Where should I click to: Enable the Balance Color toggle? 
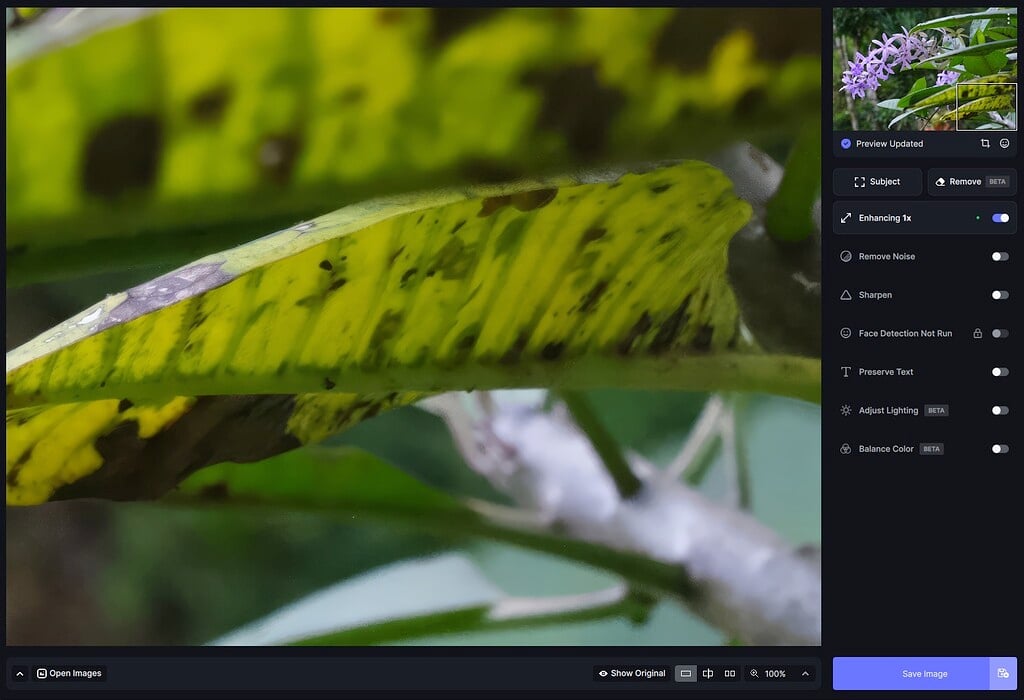pyautogui.click(x=1000, y=449)
